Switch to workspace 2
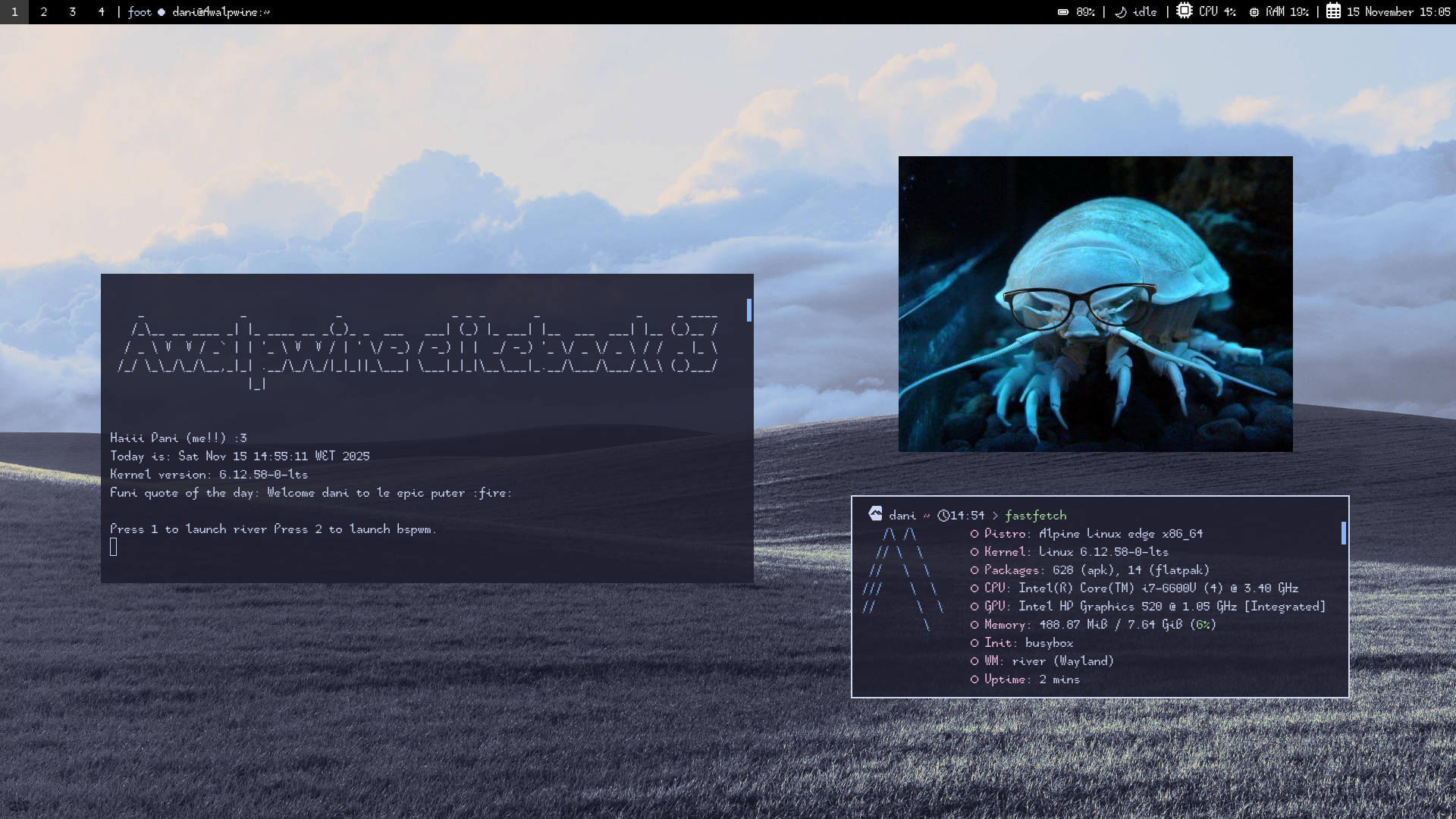This screenshot has width=1456, height=819. click(x=43, y=11)
